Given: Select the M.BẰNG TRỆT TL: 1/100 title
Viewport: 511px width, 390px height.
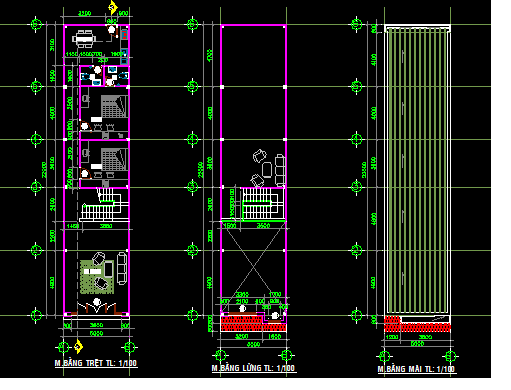Looking at the screenshot, I should tap(96, 363).
